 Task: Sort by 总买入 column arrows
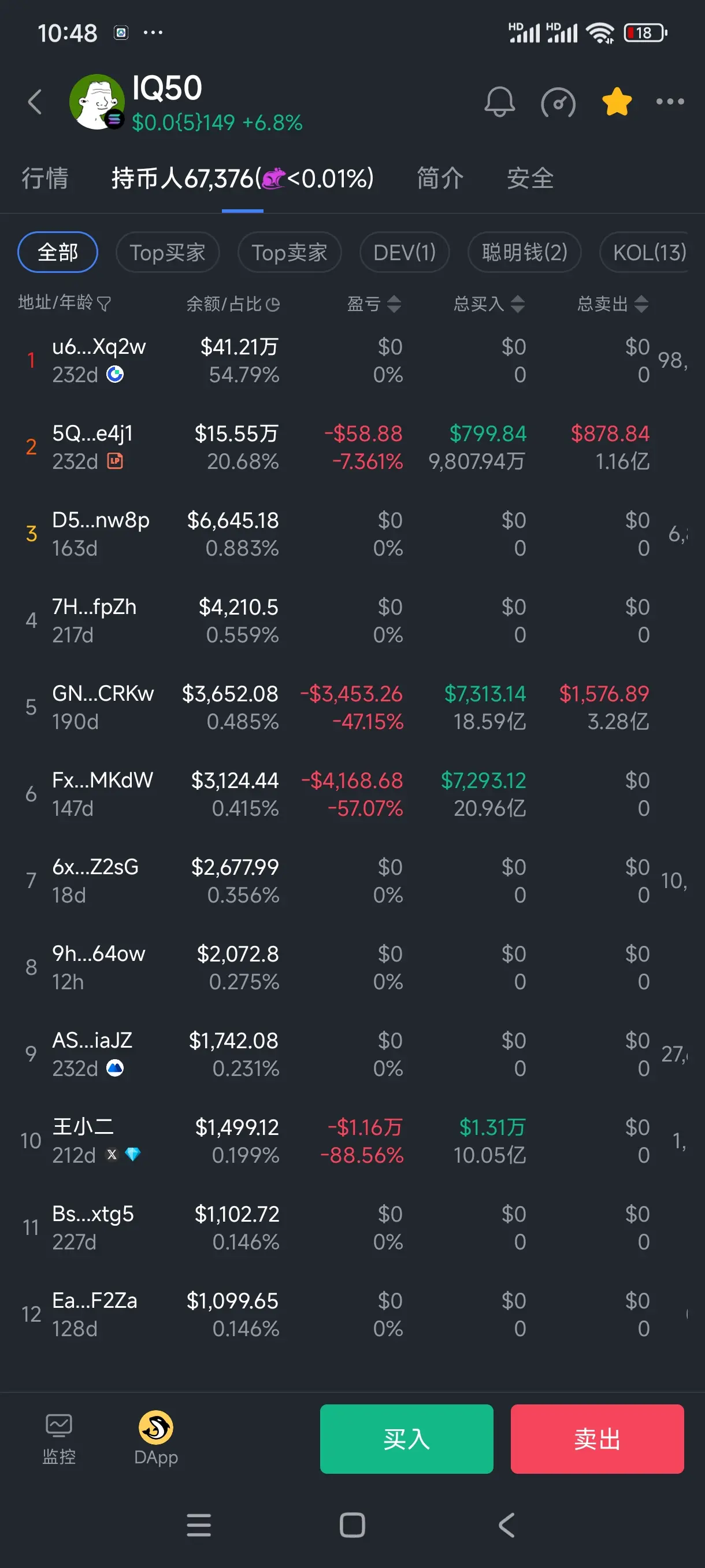518,304
